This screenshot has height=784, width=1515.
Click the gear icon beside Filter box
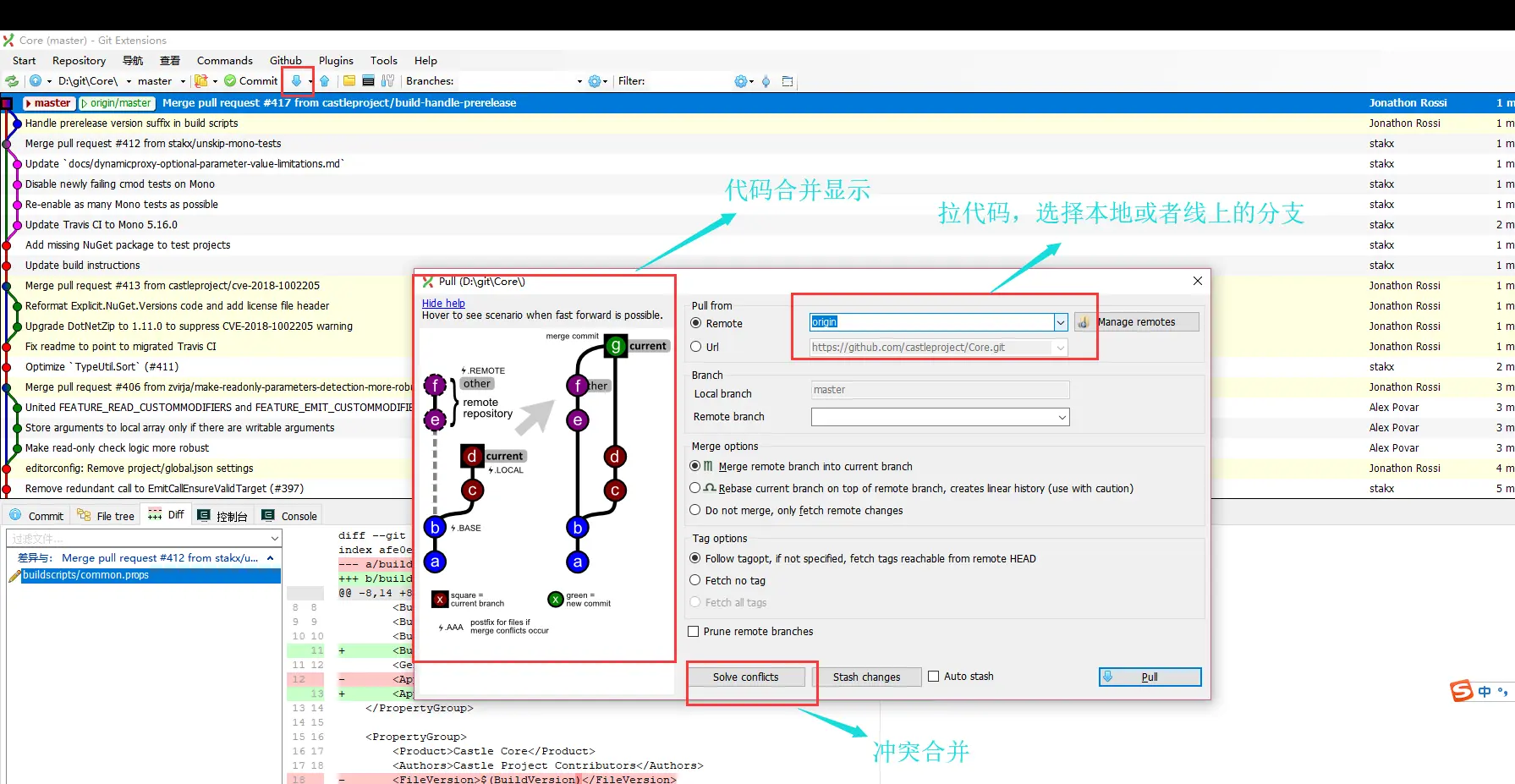point(741,81)
